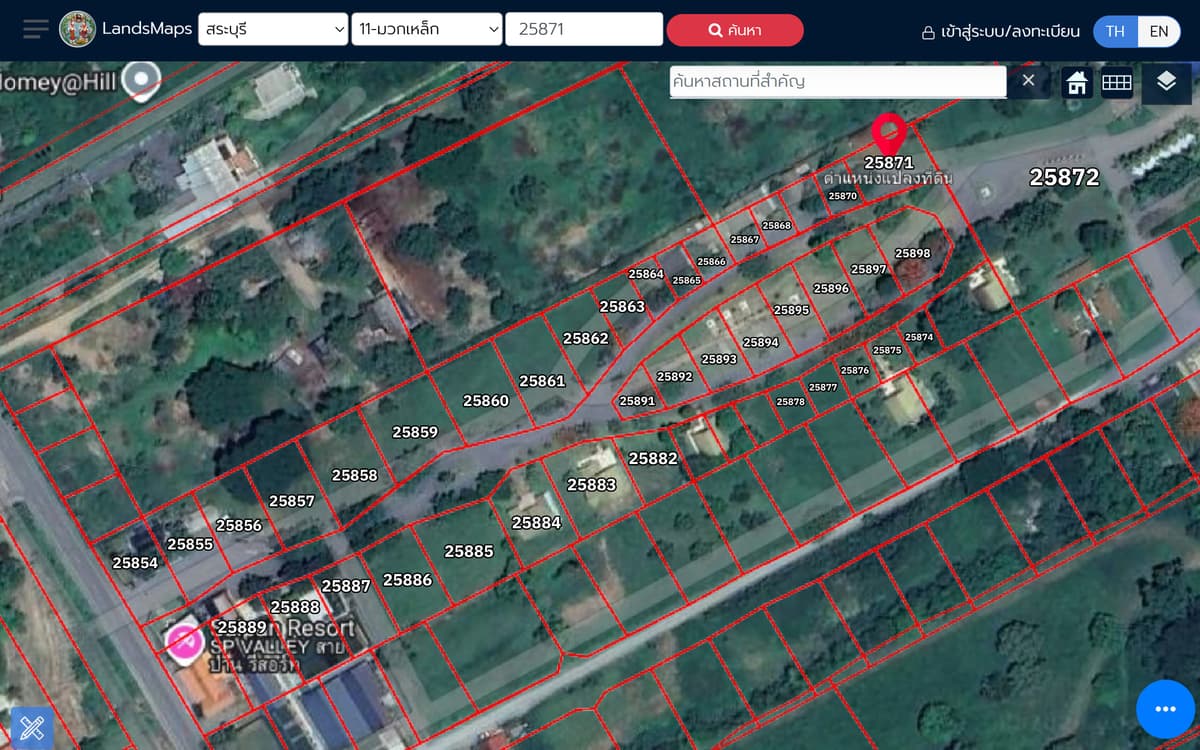Switch language to TH
Screen dimensions: 1200x750
[x=1115, y=31]
